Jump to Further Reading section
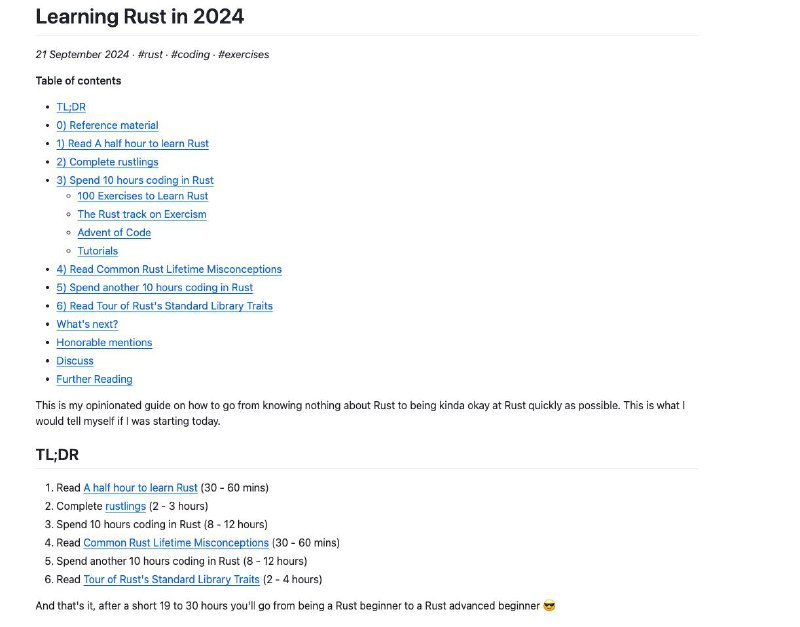The width and height of the screenshot is (800, 627). coord(94,380)
